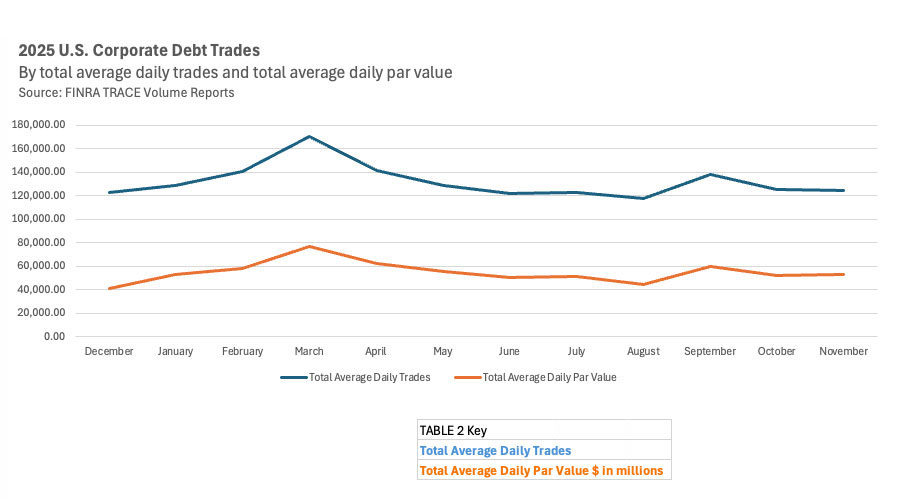Click the blue line's peak at March
The image size is (900, 500).
310,136
